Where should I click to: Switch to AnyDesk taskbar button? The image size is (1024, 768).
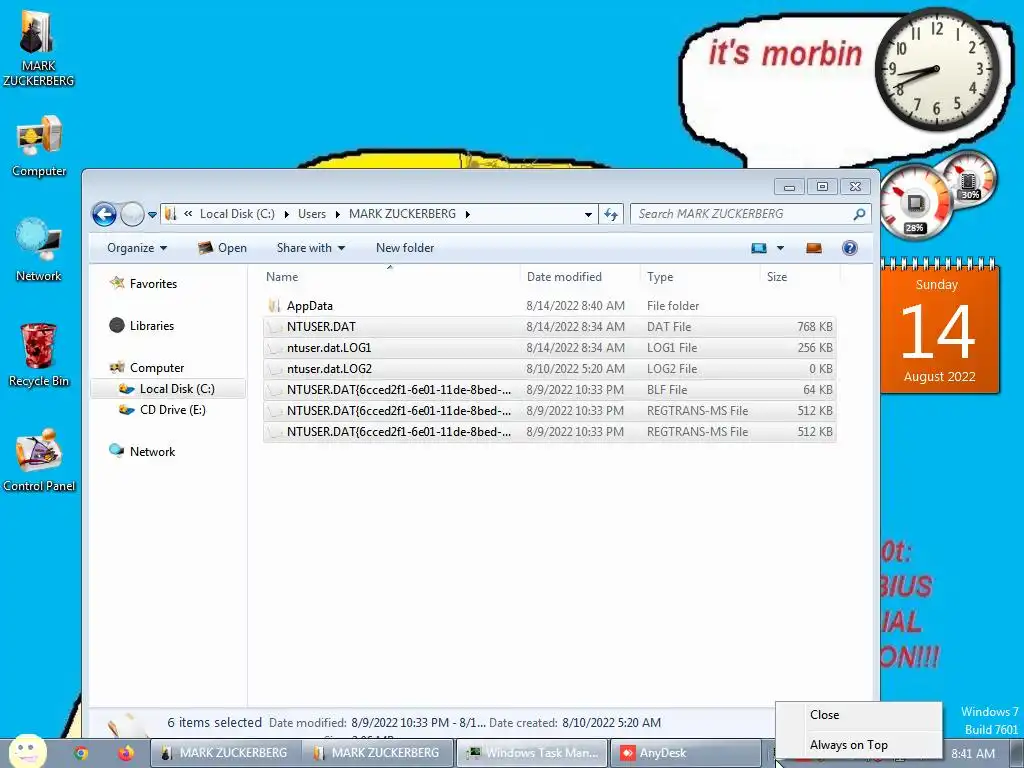pyautogui.click(x=685, y=753)
